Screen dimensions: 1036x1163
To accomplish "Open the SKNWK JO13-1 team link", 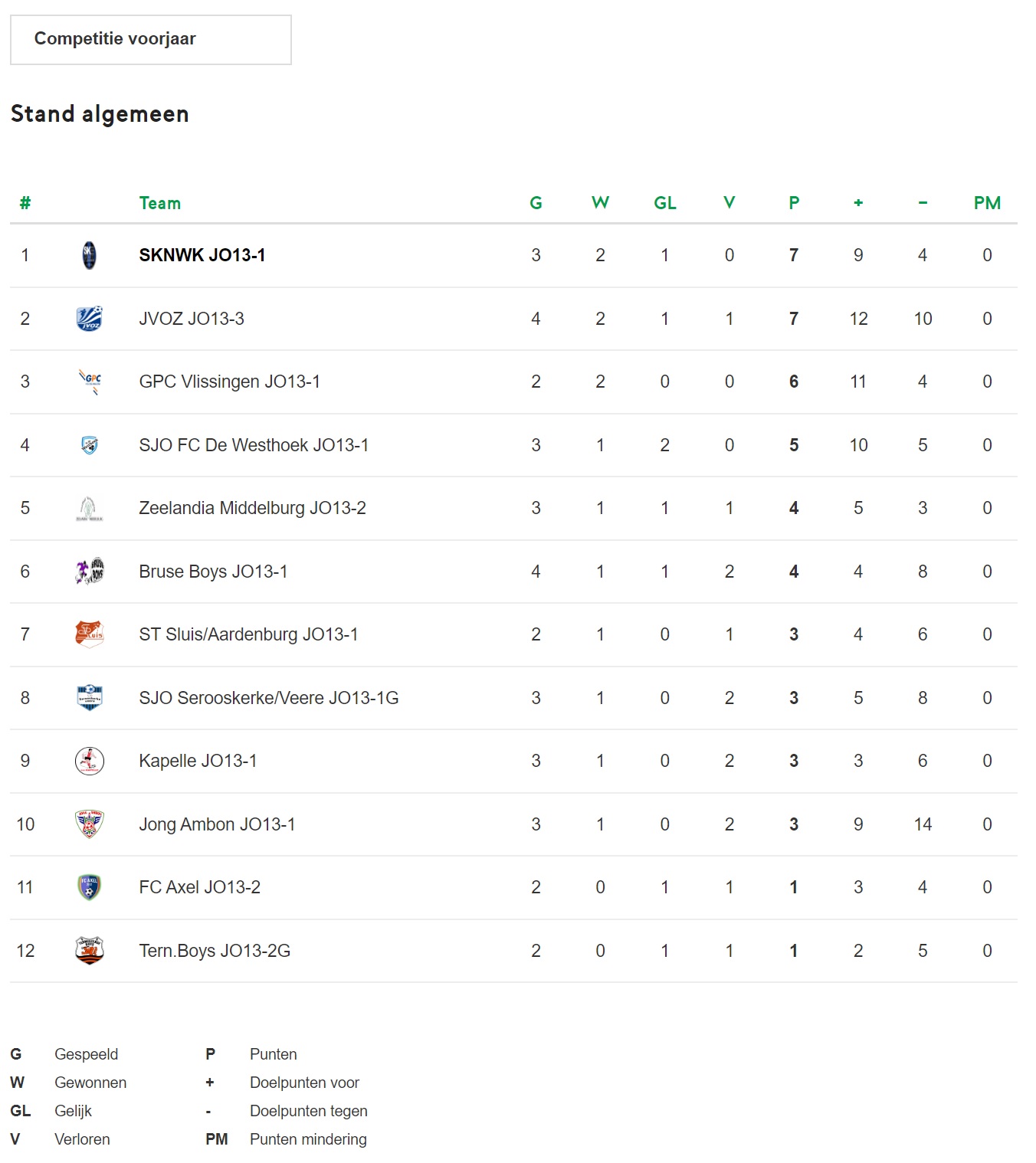I will point(202,255).
